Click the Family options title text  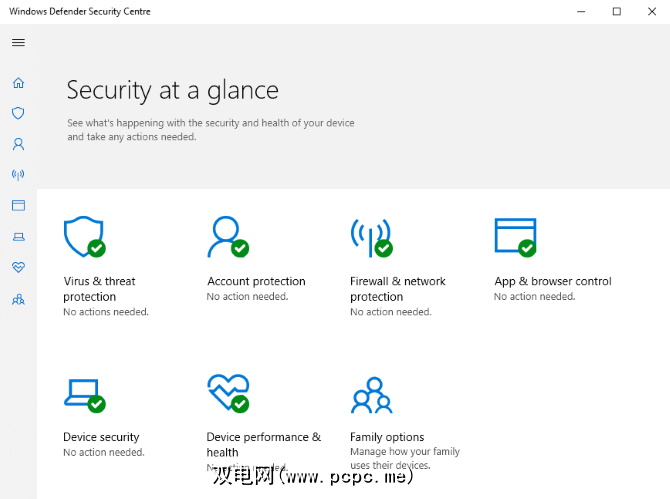tap(387, 437)
